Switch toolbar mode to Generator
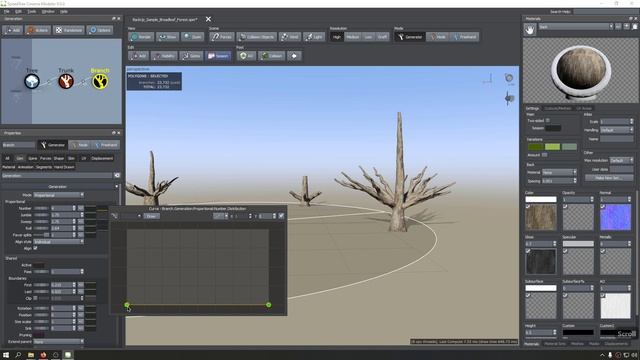The image size is (640, 360). pyautogui.click(x=410, y=37)
